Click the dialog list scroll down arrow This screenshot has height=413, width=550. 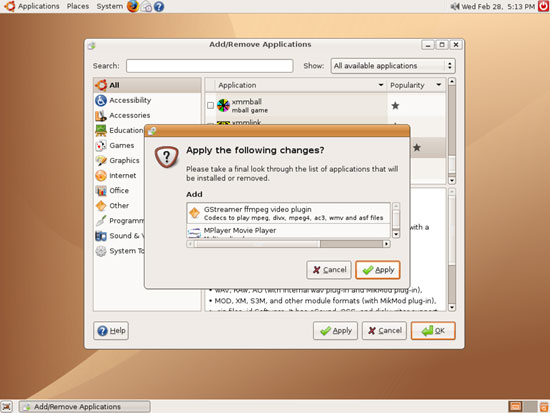[x=396, y=234]
